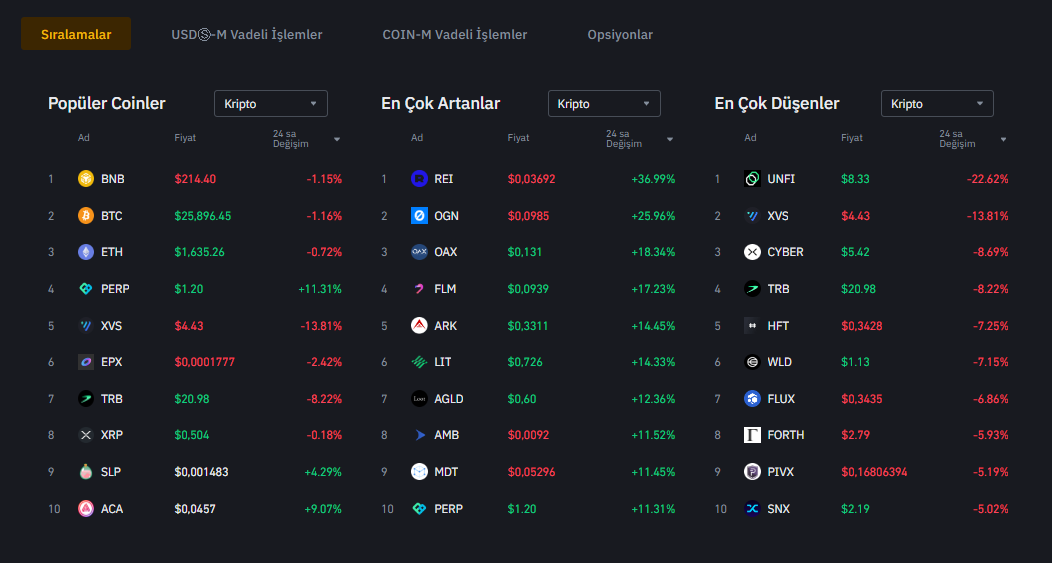The image size is (1052, 563).
Task: Click the ARK coin icon
Action: click(x=419, y=326)
